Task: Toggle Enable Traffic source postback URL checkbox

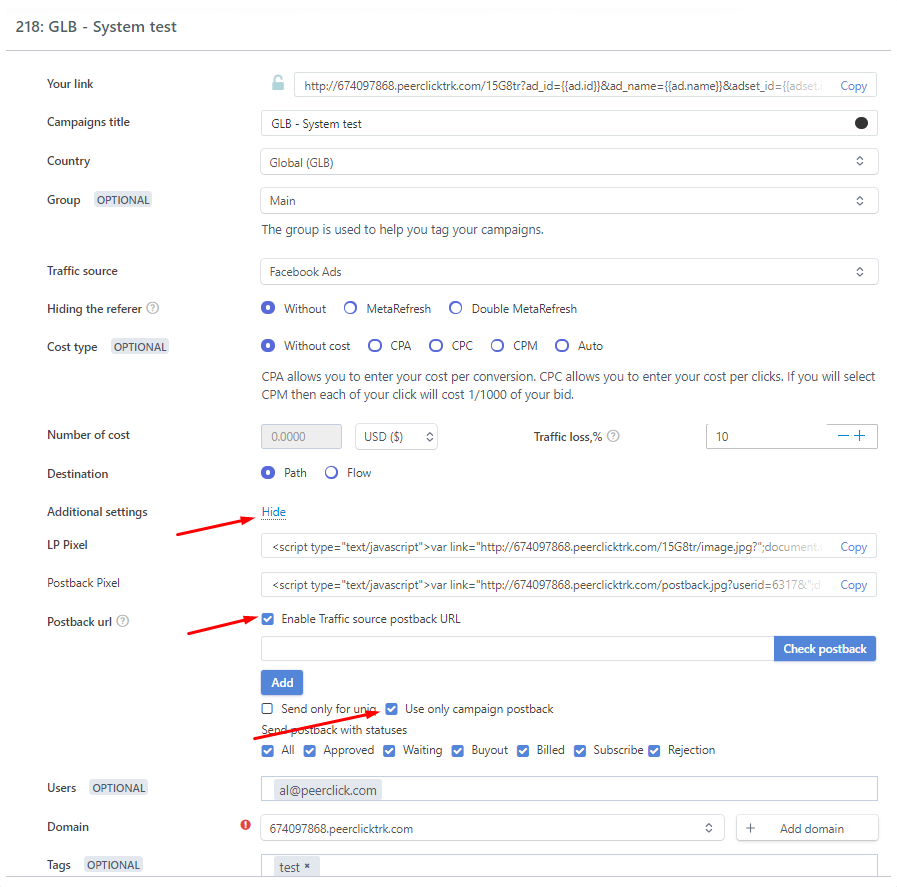Action: pyautogui.click(x=268, y=619)
